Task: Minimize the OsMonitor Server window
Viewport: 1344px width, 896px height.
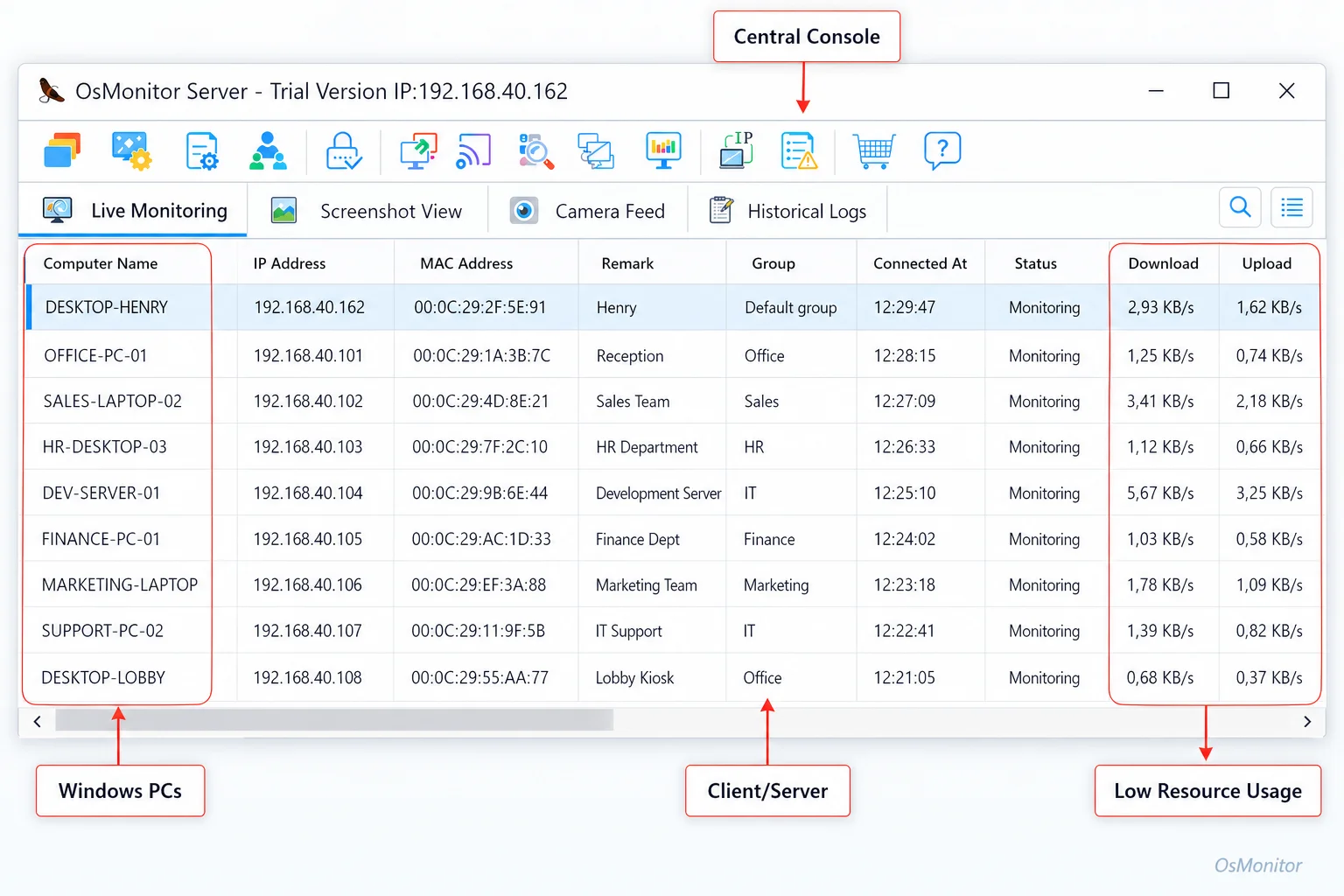Action: [x=1156, y=91]
